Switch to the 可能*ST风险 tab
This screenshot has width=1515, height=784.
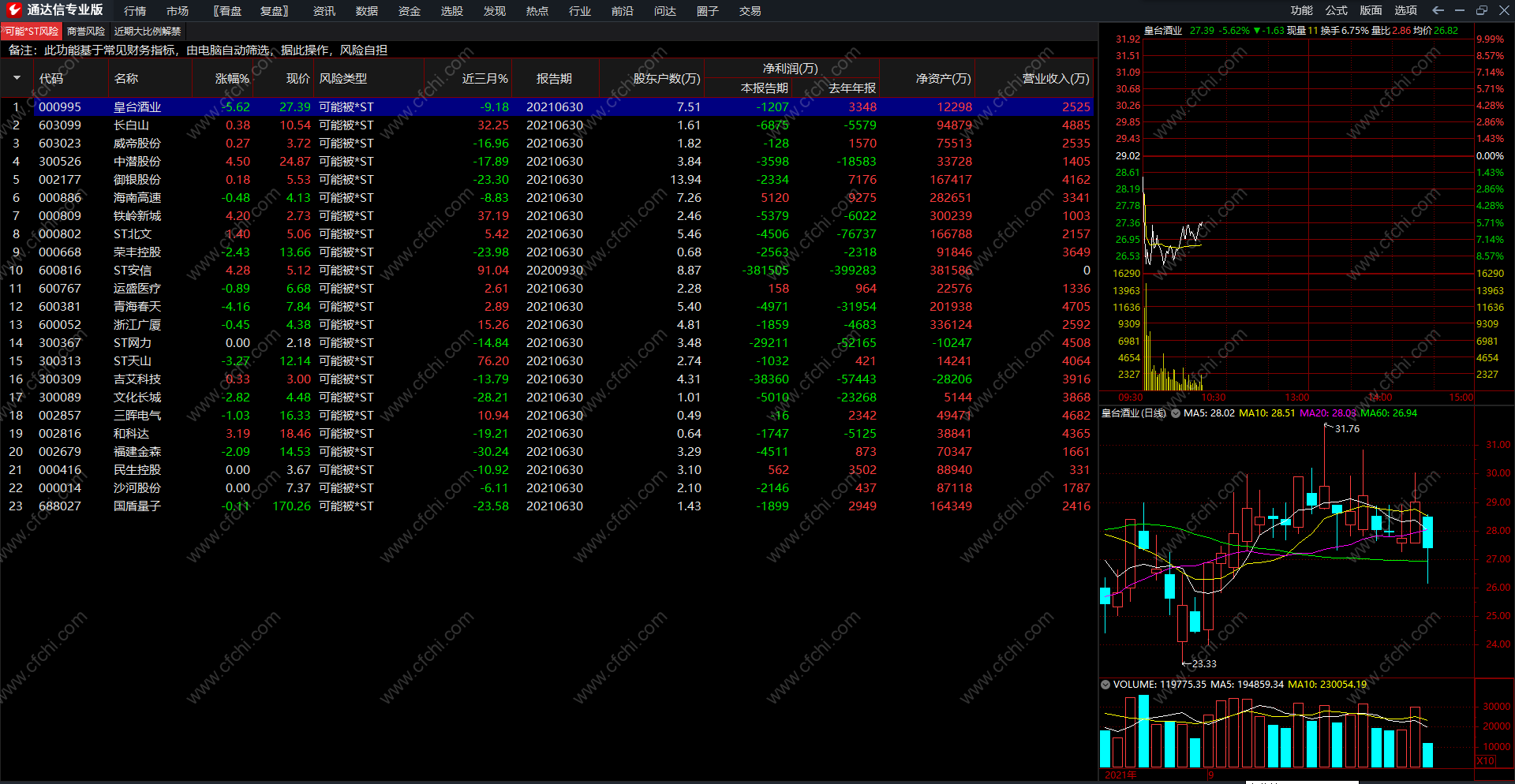pyautogui.click(x=32, y=32)
